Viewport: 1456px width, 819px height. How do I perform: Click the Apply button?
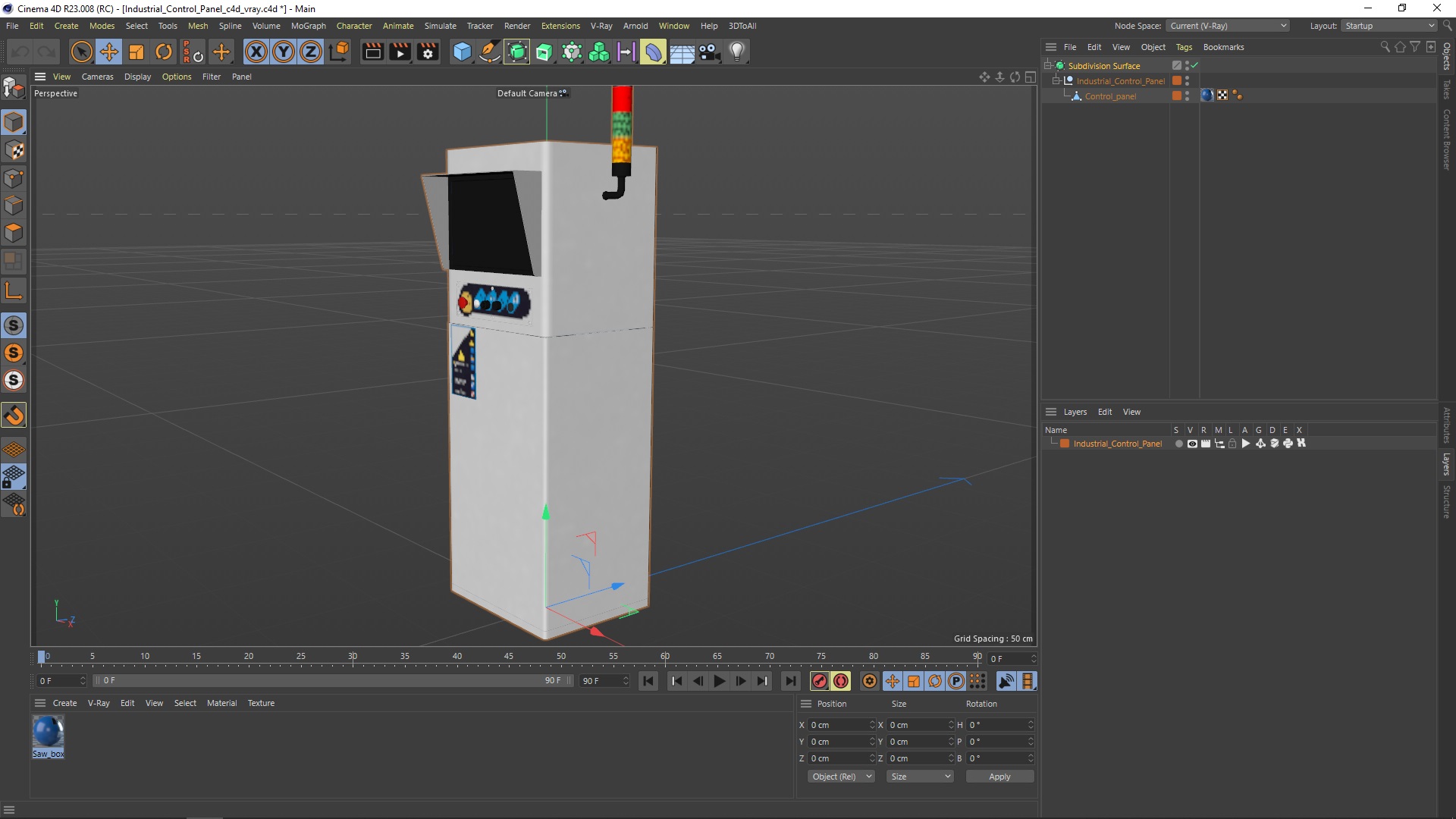click(999, 777)
